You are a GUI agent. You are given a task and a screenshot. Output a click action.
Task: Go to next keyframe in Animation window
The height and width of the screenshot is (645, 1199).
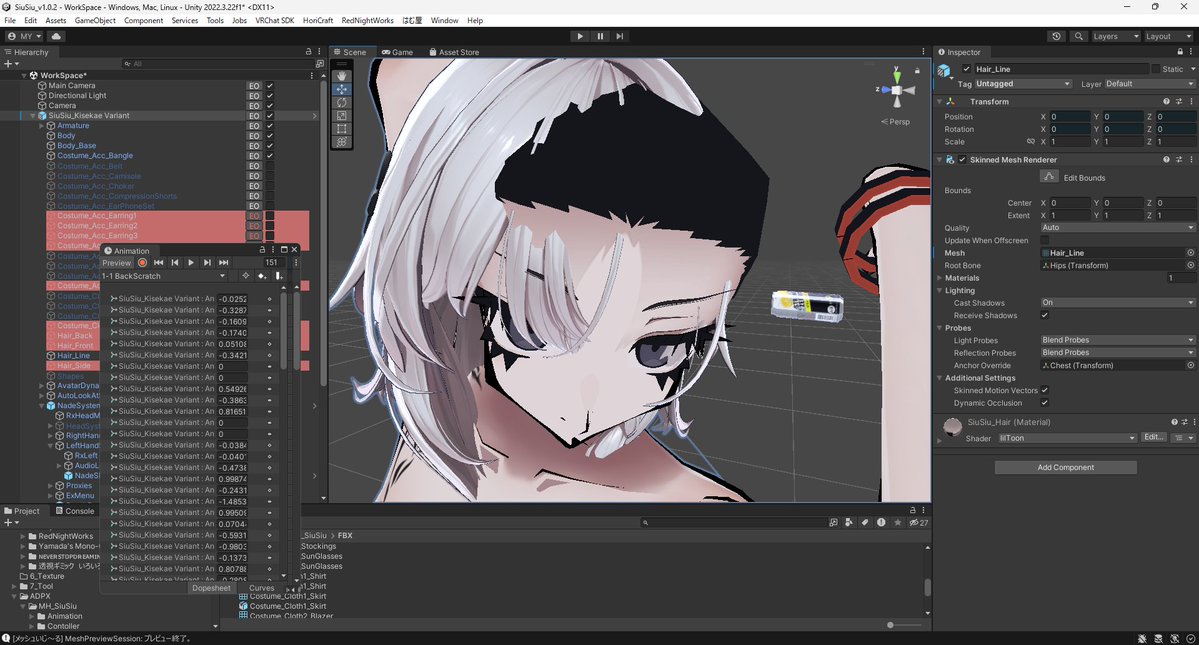[x=207, y=262]
